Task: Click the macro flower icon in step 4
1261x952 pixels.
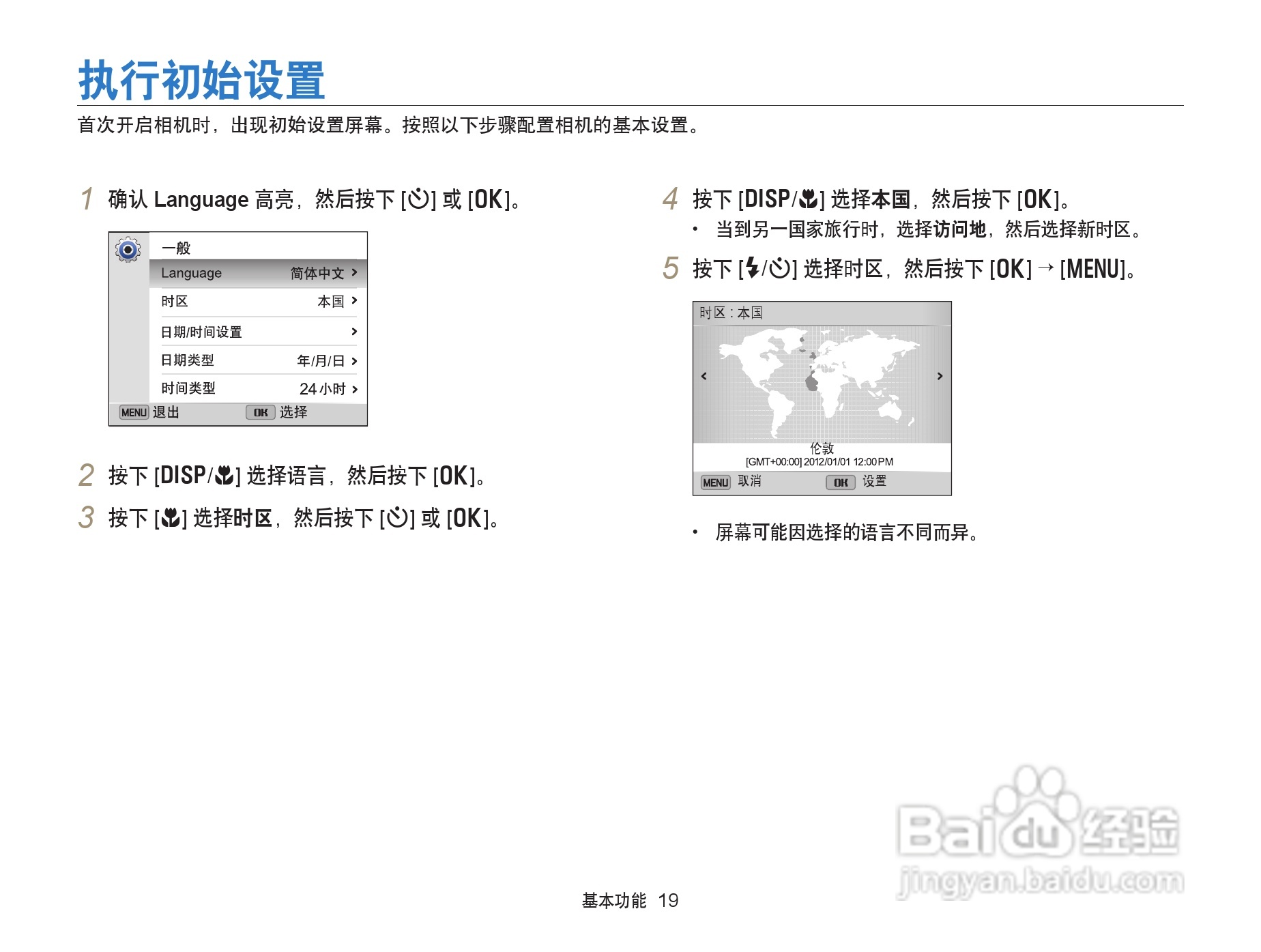Action: [x=809, y=199]
